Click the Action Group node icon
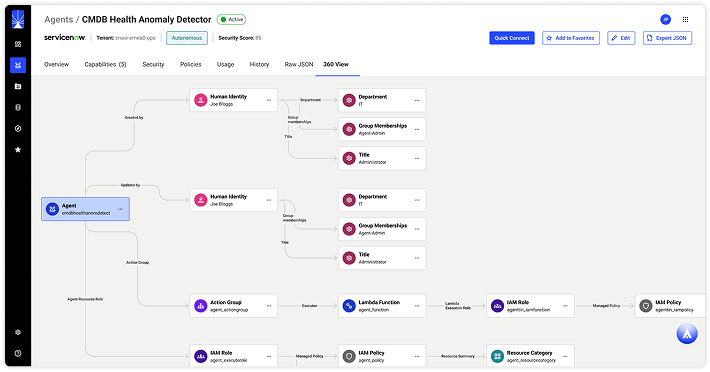The height and width of the screenshot is (372, 710). click(x=201, y=306)
